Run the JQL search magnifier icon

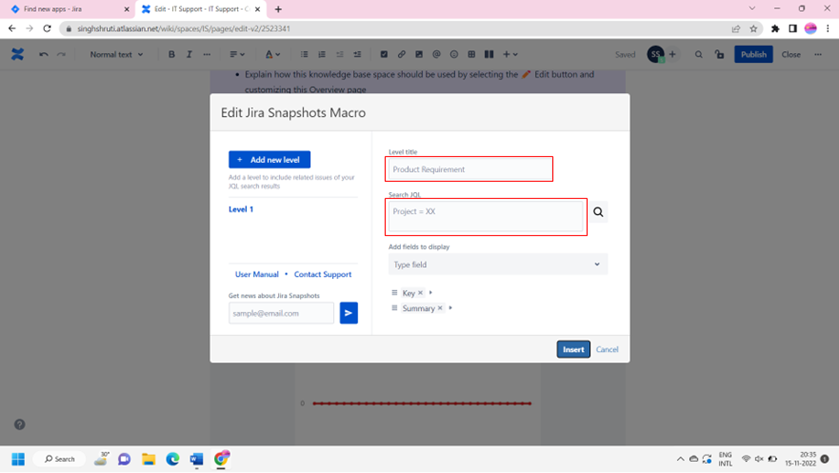(x=598, y=212)
